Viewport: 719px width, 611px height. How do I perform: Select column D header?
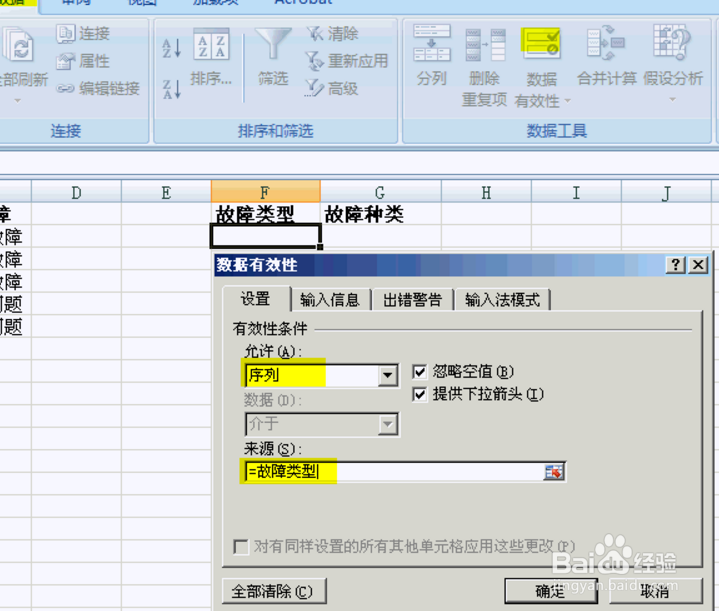(x=76, y=192)
